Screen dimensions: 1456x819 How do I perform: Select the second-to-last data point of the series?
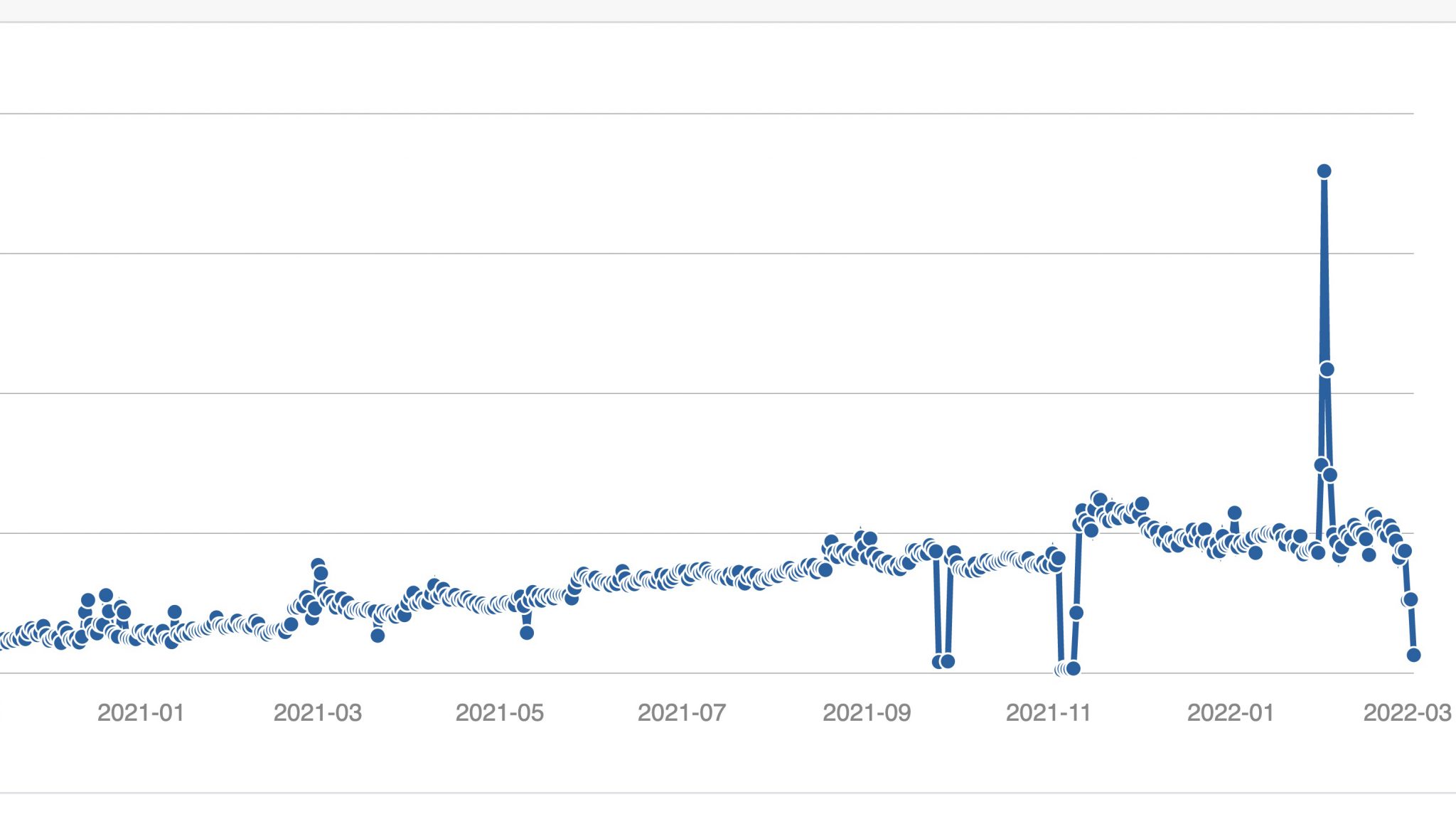tap(1410, 599)
